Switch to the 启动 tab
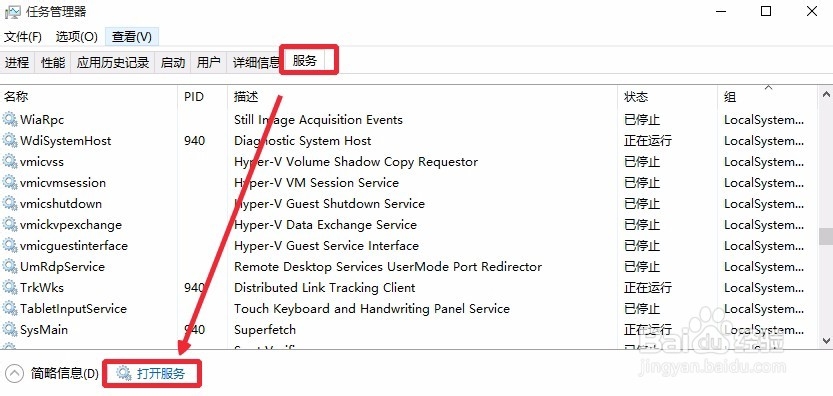Image resolution: width=833 pixels, height=396 pixels. pyautogui.click(x=173, y=63)
